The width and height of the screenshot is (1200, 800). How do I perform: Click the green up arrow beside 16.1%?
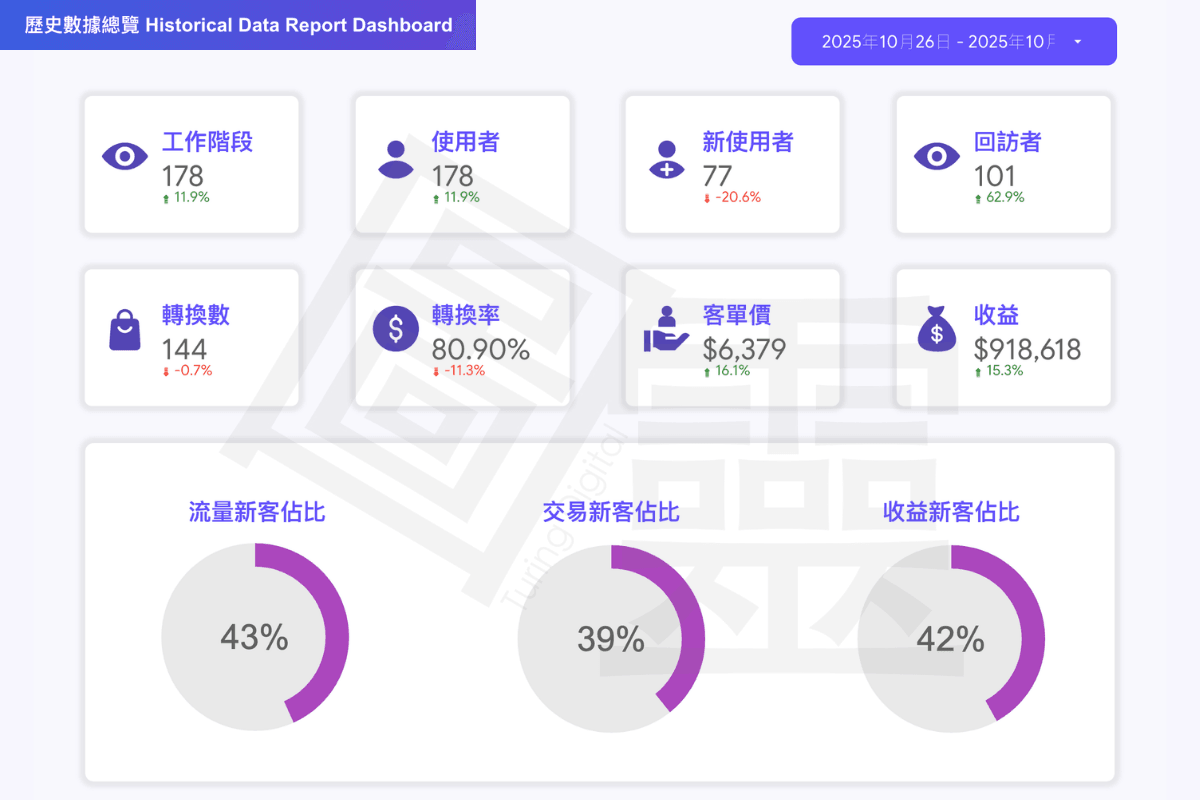(707, 372)
